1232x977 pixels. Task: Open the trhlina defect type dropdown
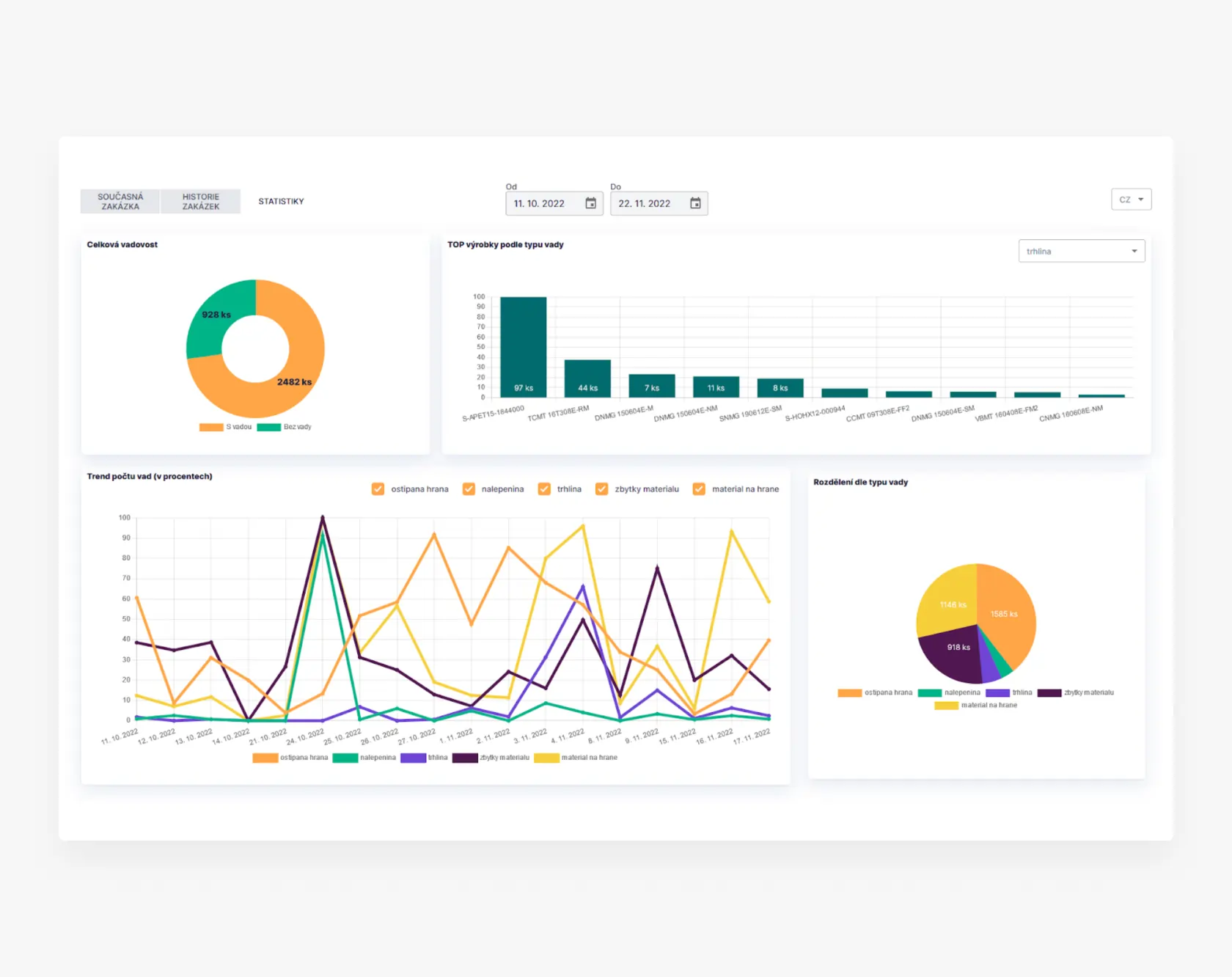click(1082, 251)
